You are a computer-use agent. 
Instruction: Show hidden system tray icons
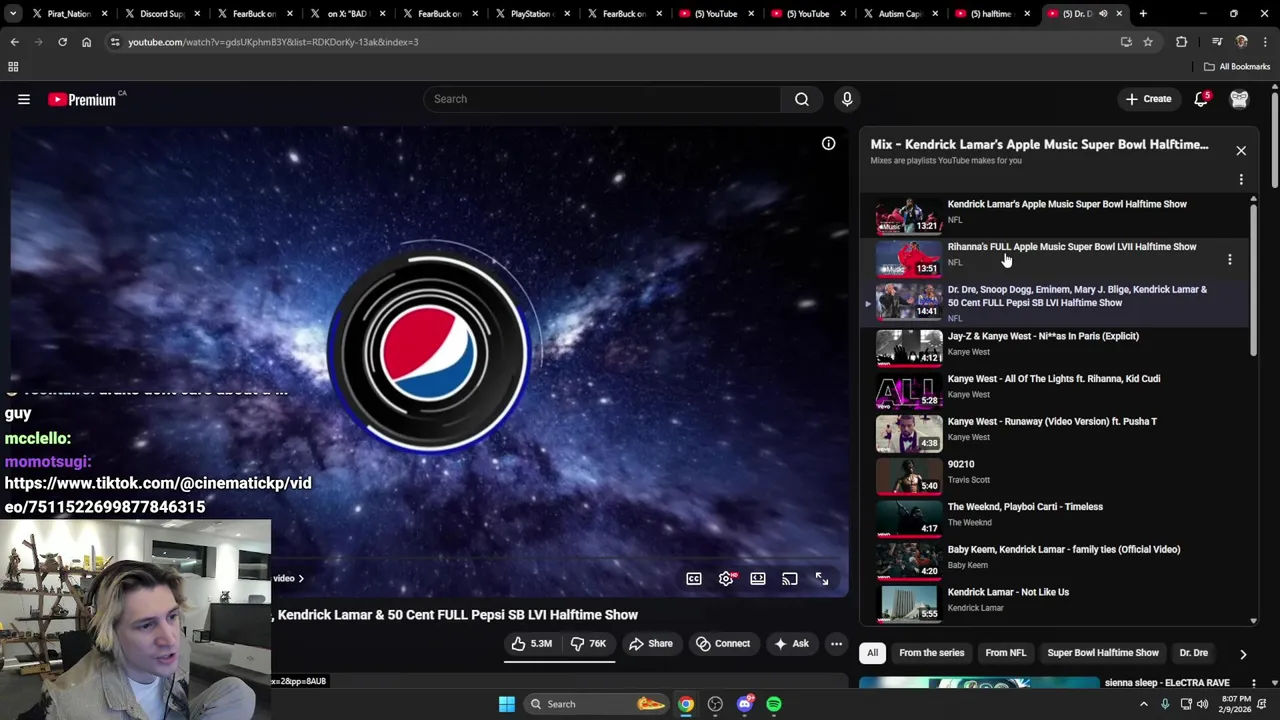click(1144, 704)
